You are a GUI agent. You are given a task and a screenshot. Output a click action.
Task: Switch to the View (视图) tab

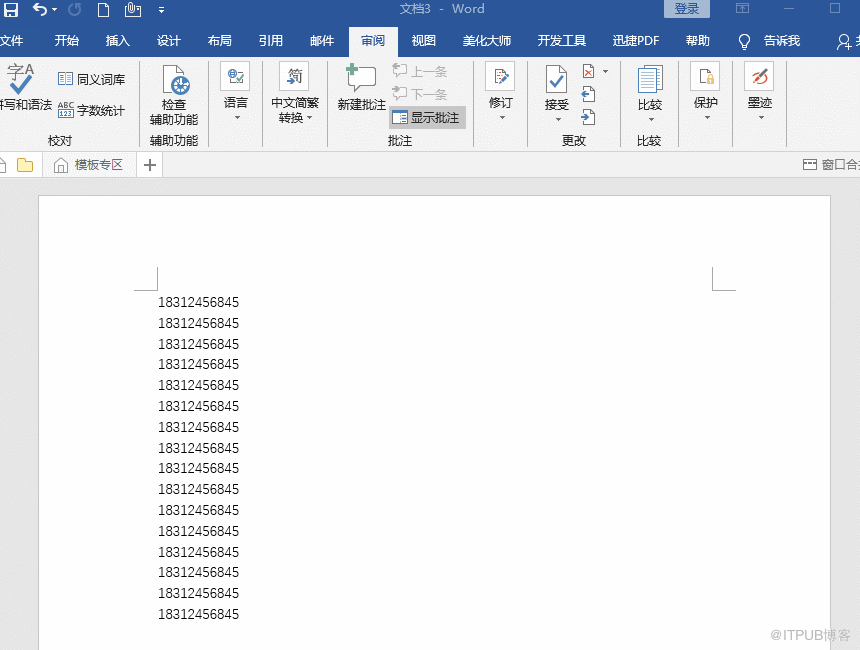[424, 41]
